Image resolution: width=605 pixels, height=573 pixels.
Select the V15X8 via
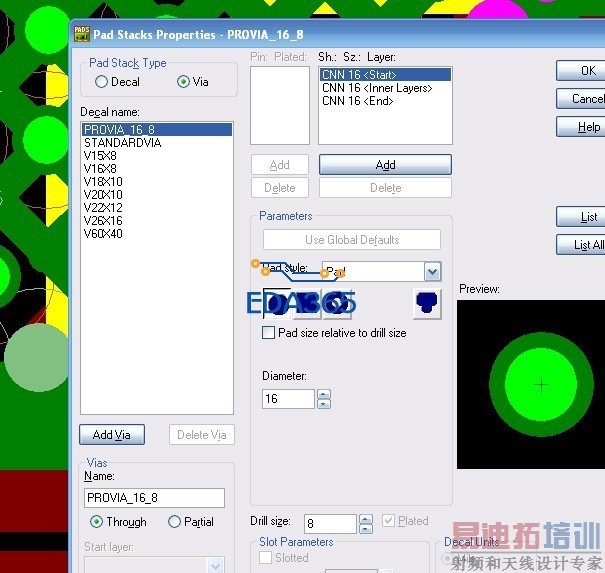coord(157,156)
